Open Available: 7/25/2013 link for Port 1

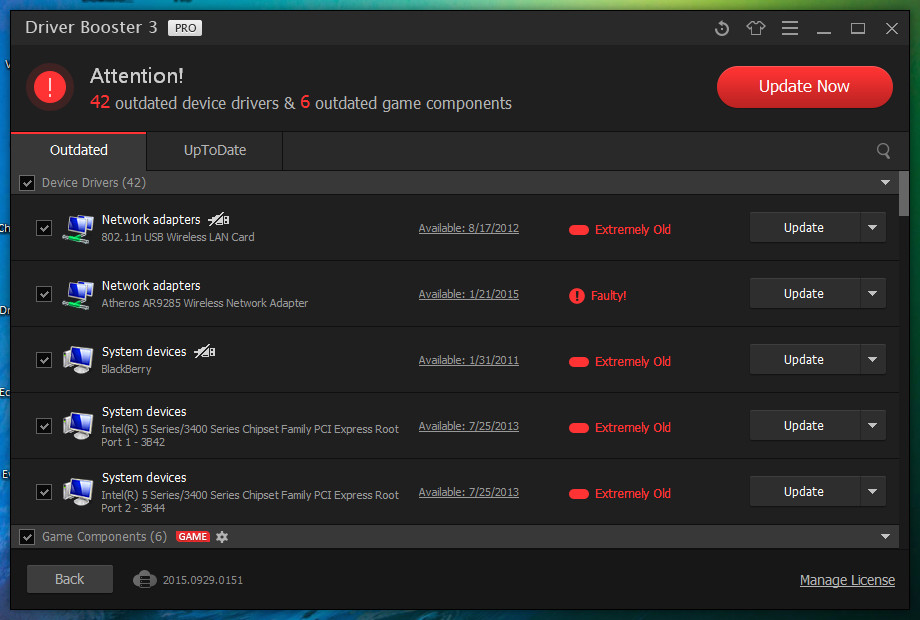(468, 426)
